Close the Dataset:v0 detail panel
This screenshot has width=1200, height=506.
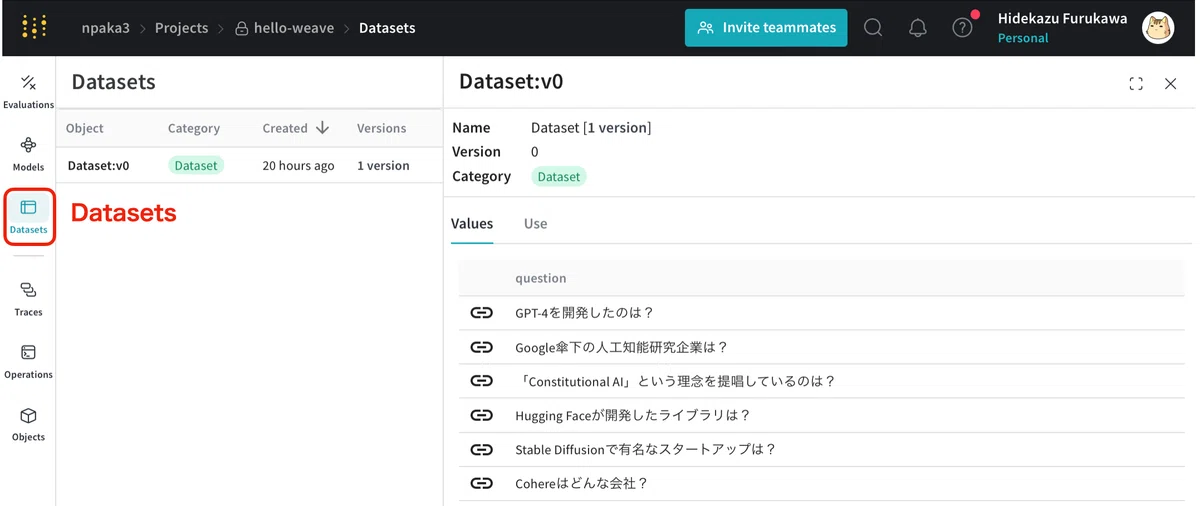tap(1170, 84)
